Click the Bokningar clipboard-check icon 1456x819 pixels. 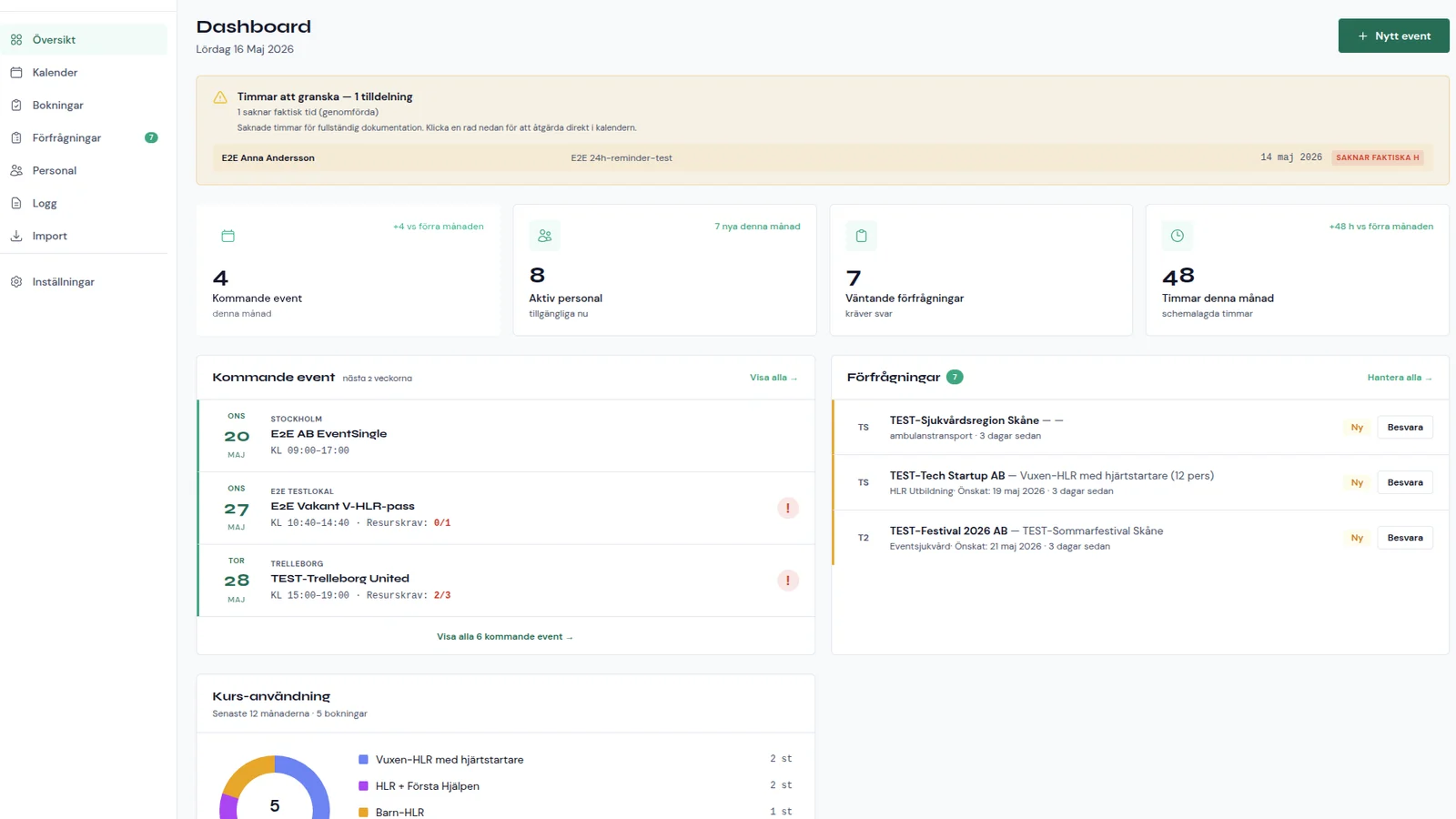(16, 106)
